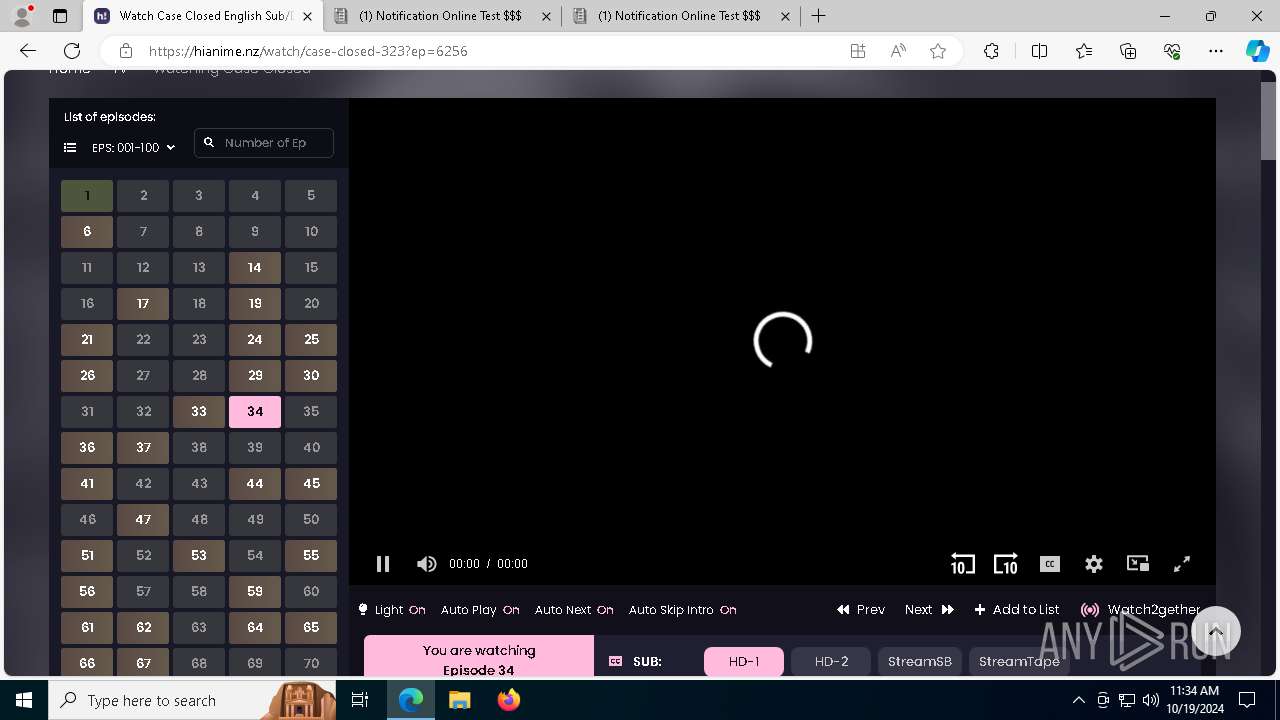Open episode 47

click(x=143, y=520)
